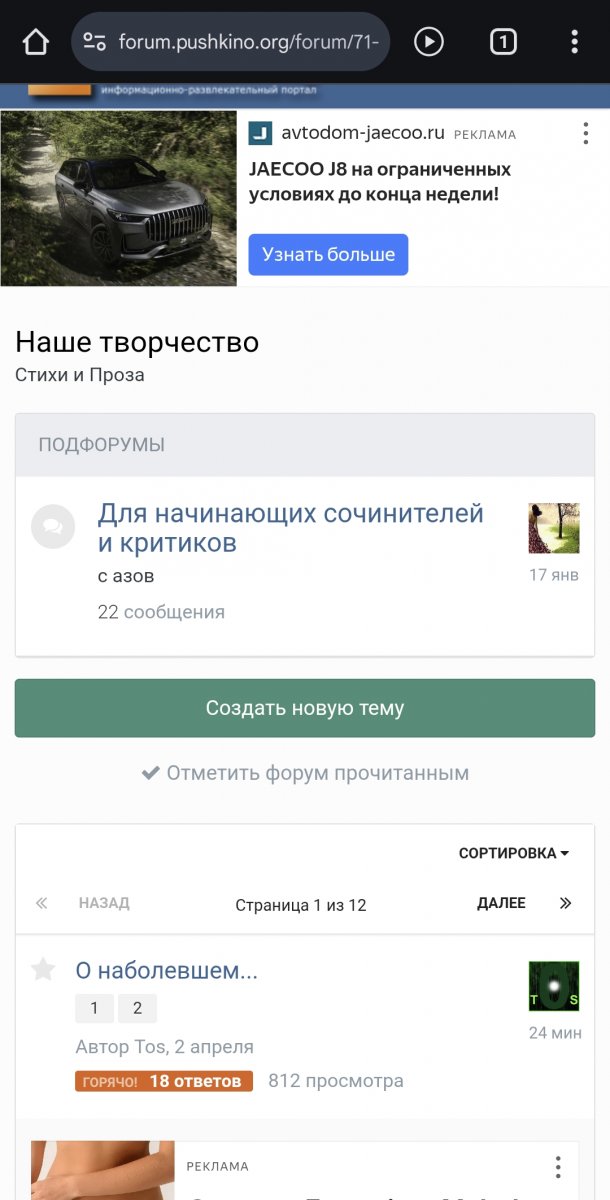
Task: Expand the Сортировка dropdown
Action: [x=513, y=853]
